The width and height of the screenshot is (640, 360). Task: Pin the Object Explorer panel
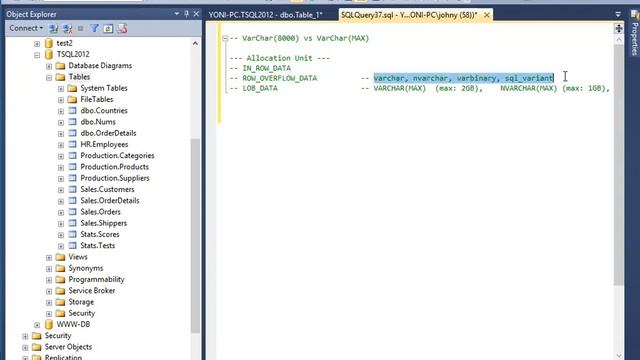click(x=187, y=14)
